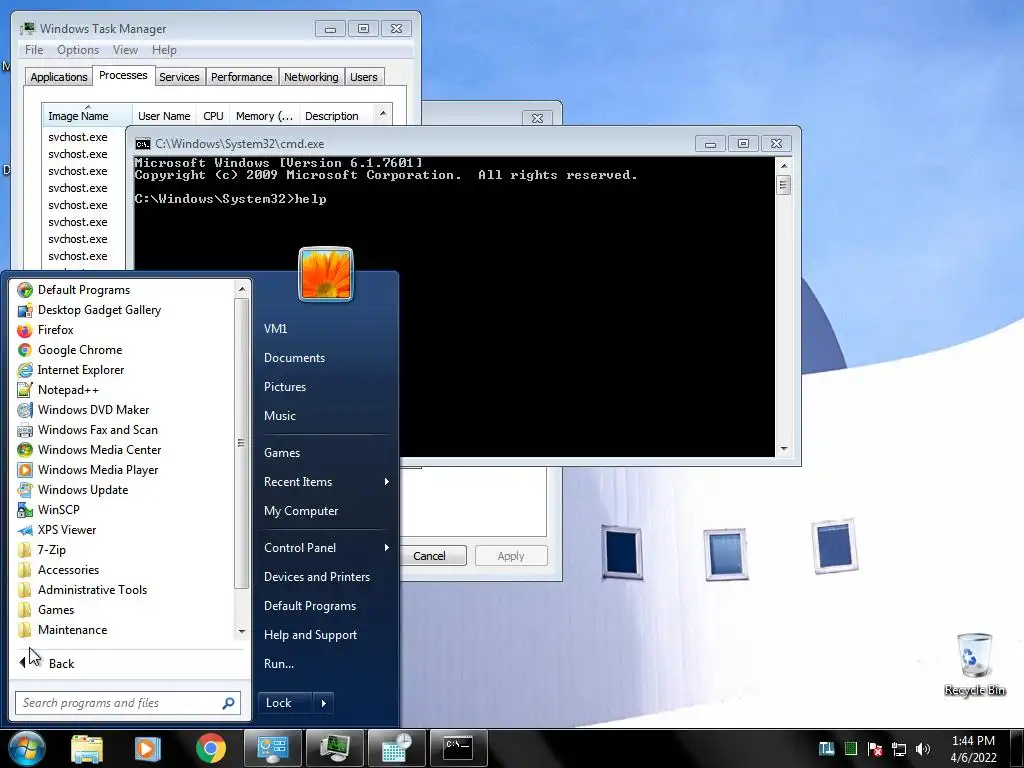Open Documents from the Start menu
The image size is (1024, 768).
pyautogui.click(x=294, y=358)
